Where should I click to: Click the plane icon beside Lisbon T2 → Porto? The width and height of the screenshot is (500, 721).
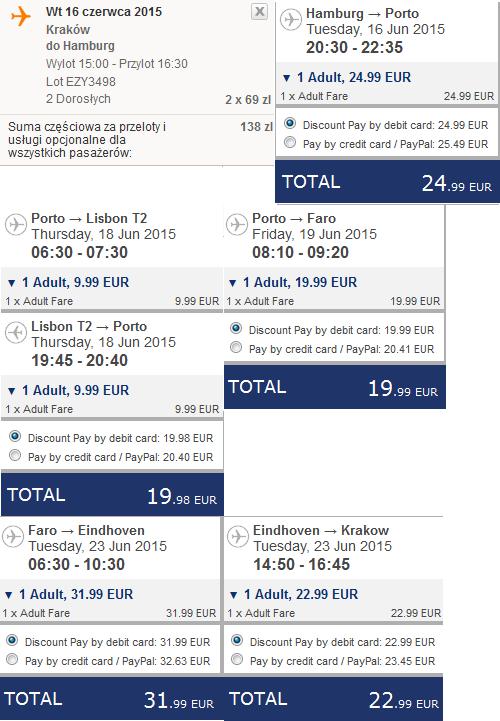pos(16,333)
